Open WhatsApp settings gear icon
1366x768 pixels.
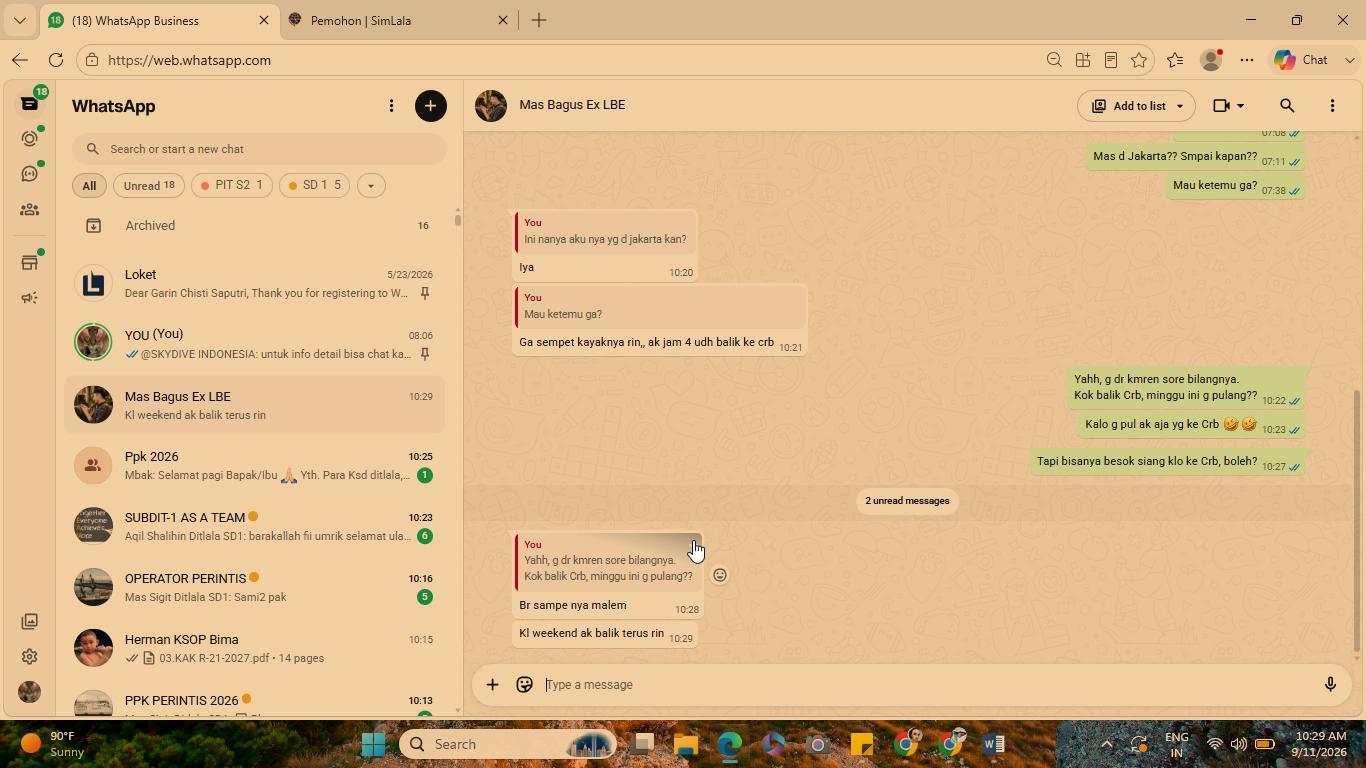29,657
